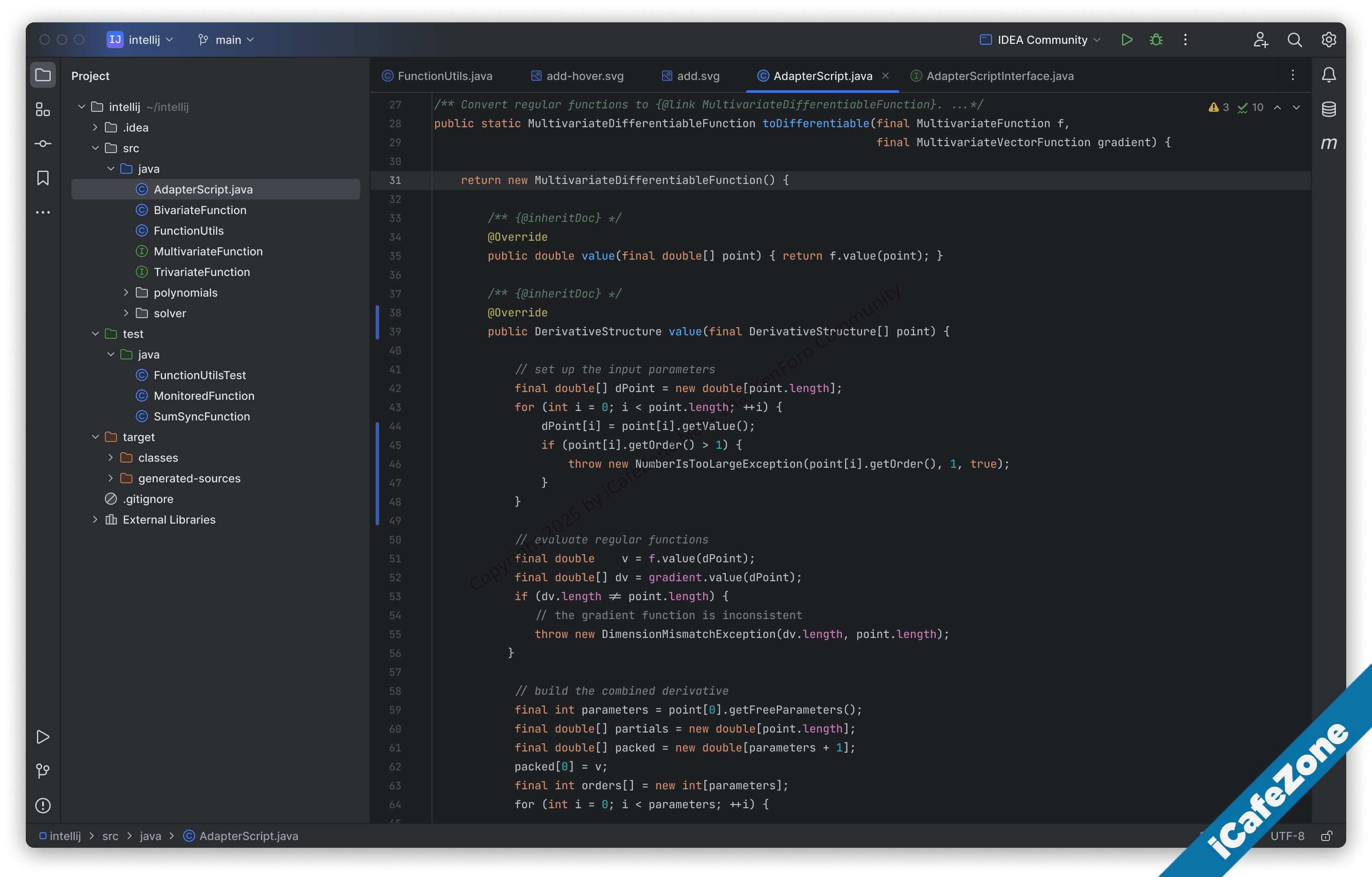The width and height of the screenshot is (1372, 877).
Task: Open the main branch dropdown
Action: 226,39
